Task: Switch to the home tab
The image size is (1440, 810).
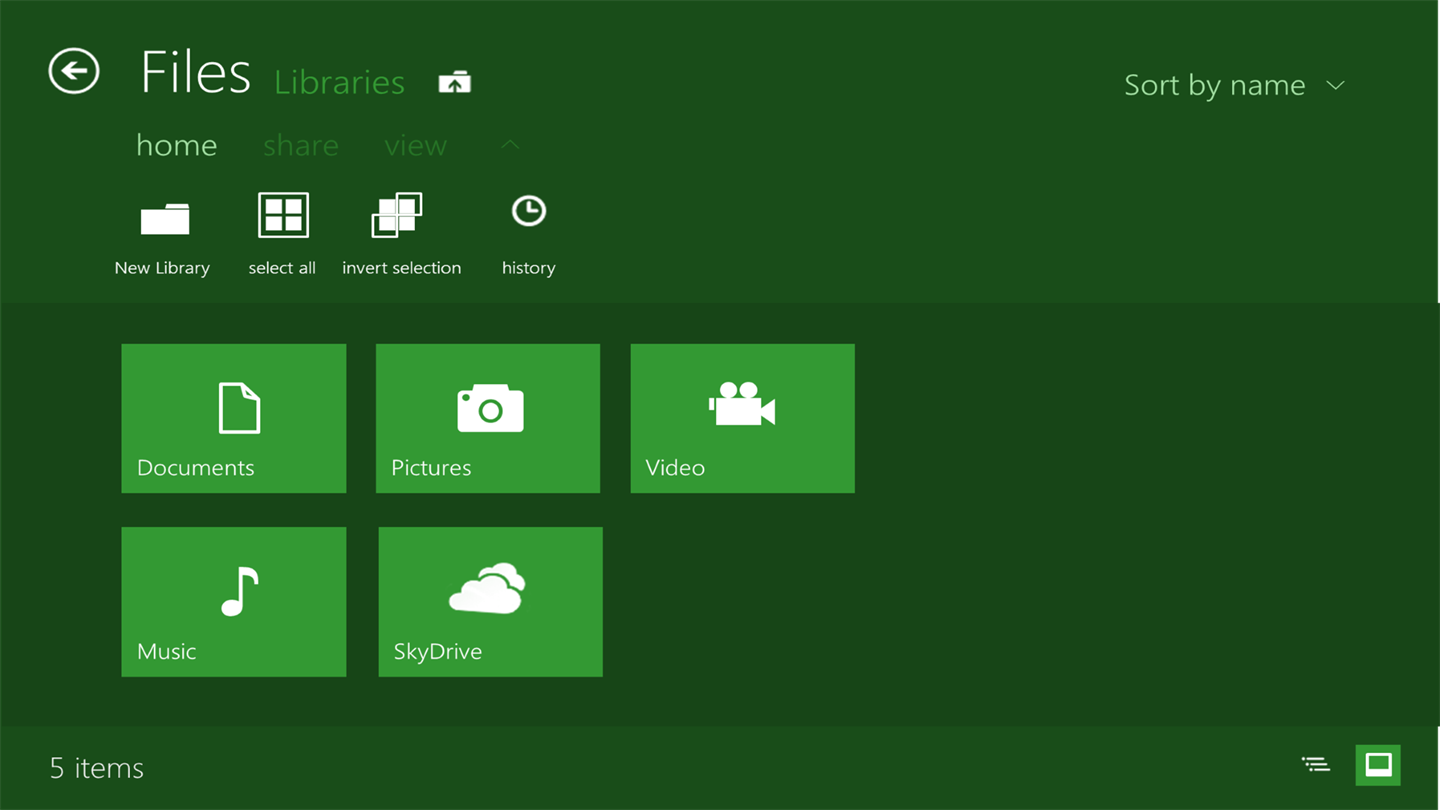Action: tap(176, 145)
